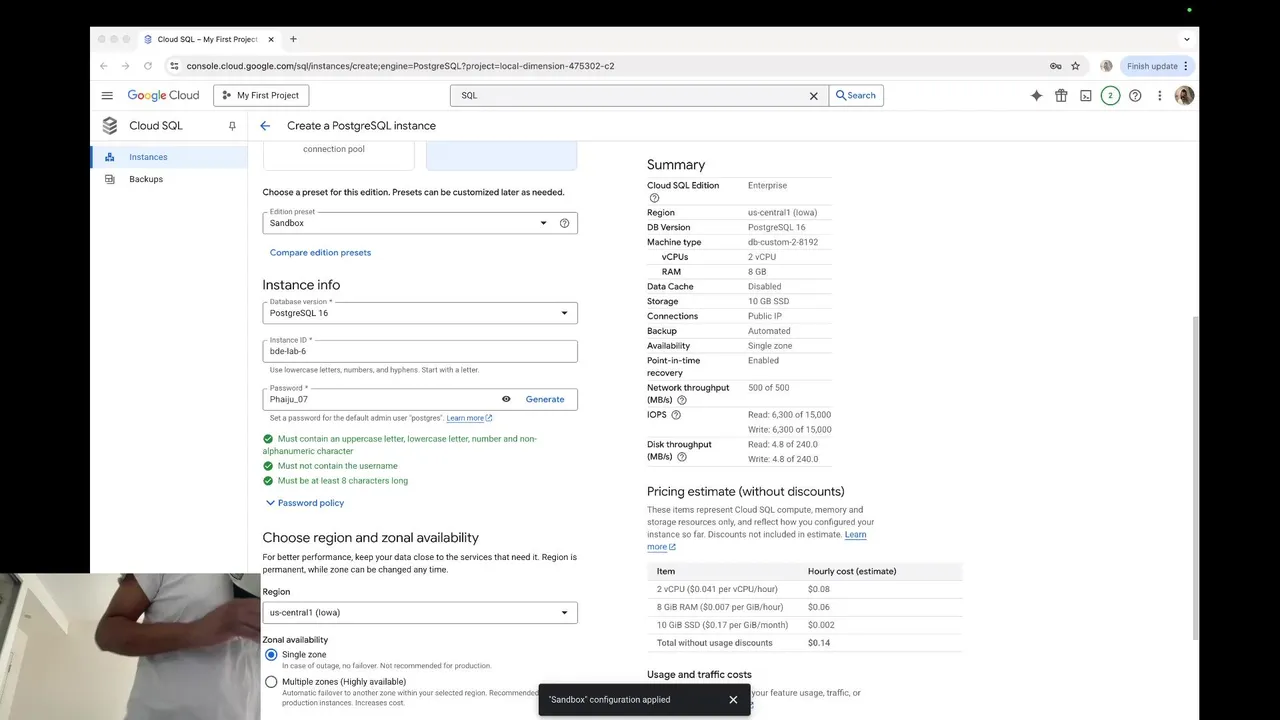
Task: Open a new browser tab
Action: pyautogui.click(x=293, y=39)
